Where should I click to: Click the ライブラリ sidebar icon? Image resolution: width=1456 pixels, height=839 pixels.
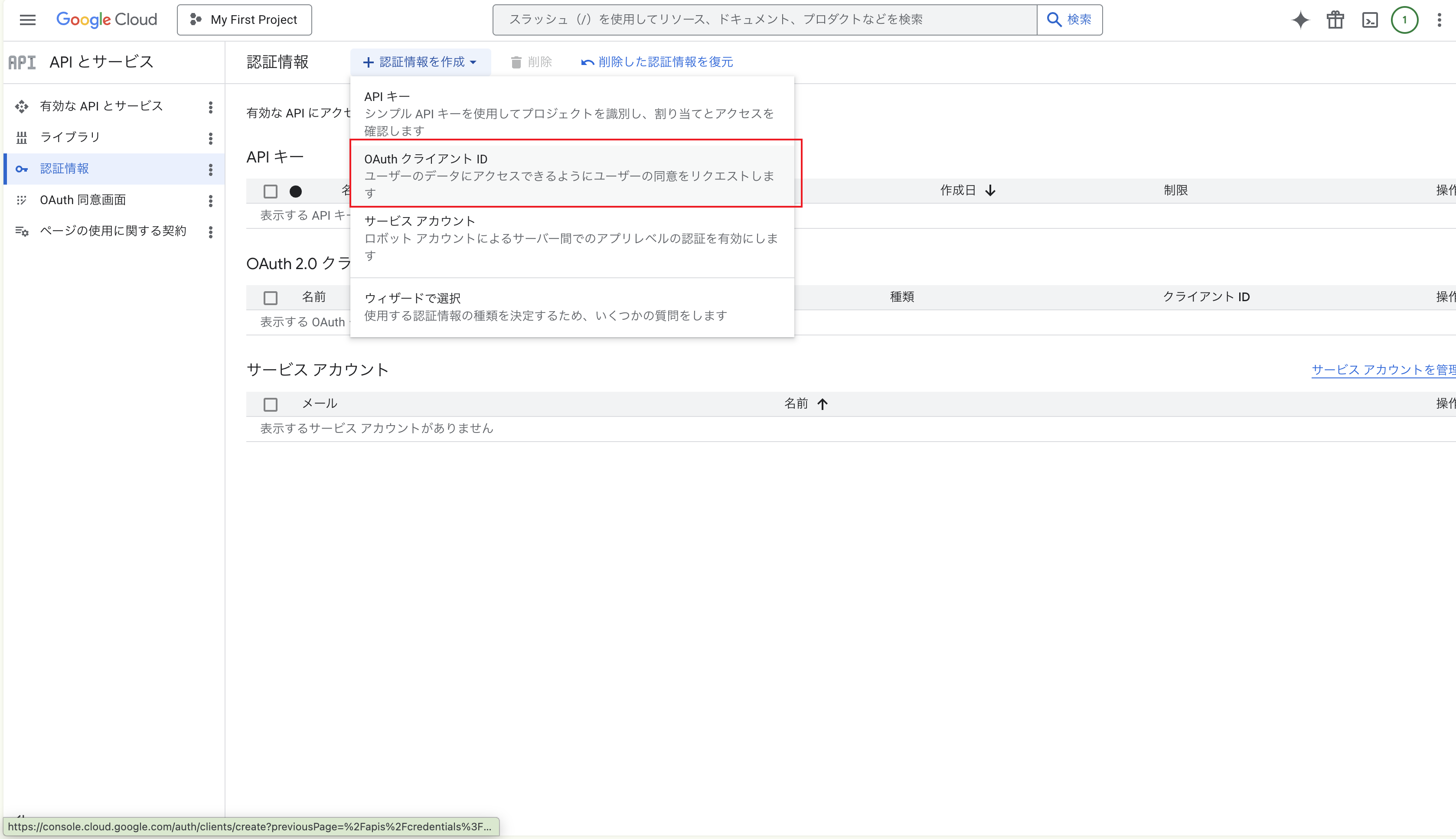(21, 137)
